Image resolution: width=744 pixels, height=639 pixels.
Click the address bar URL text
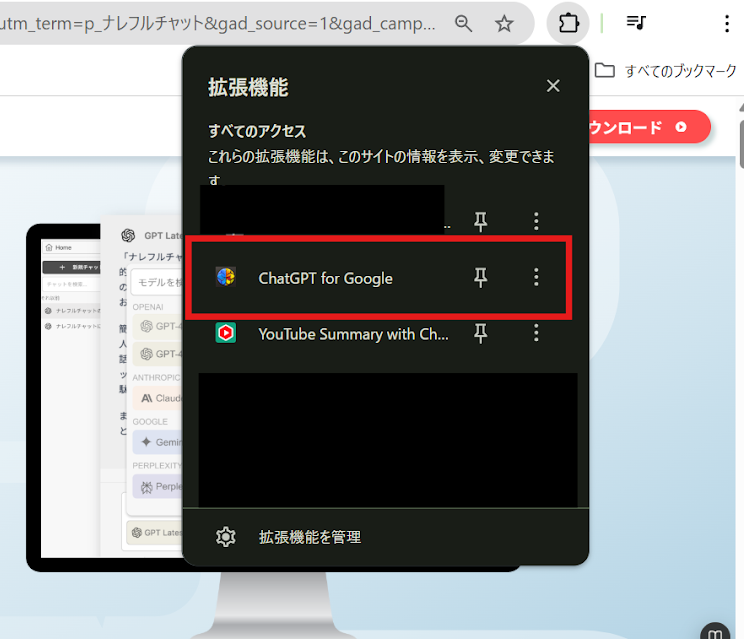(217, 23)
